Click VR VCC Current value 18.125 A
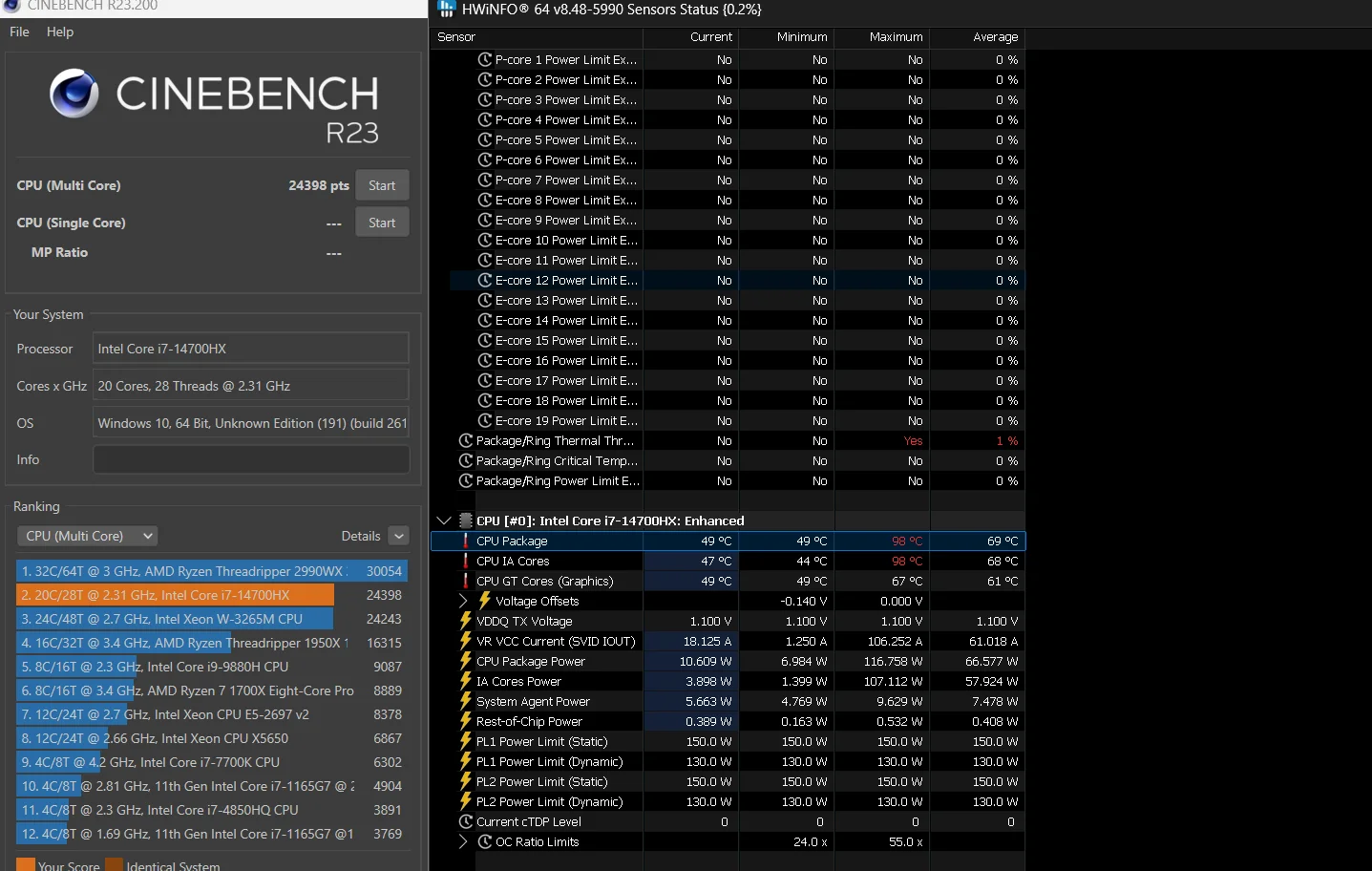Image resolution: width=1372 pixels, height=871 pixels. pos(707,641)
